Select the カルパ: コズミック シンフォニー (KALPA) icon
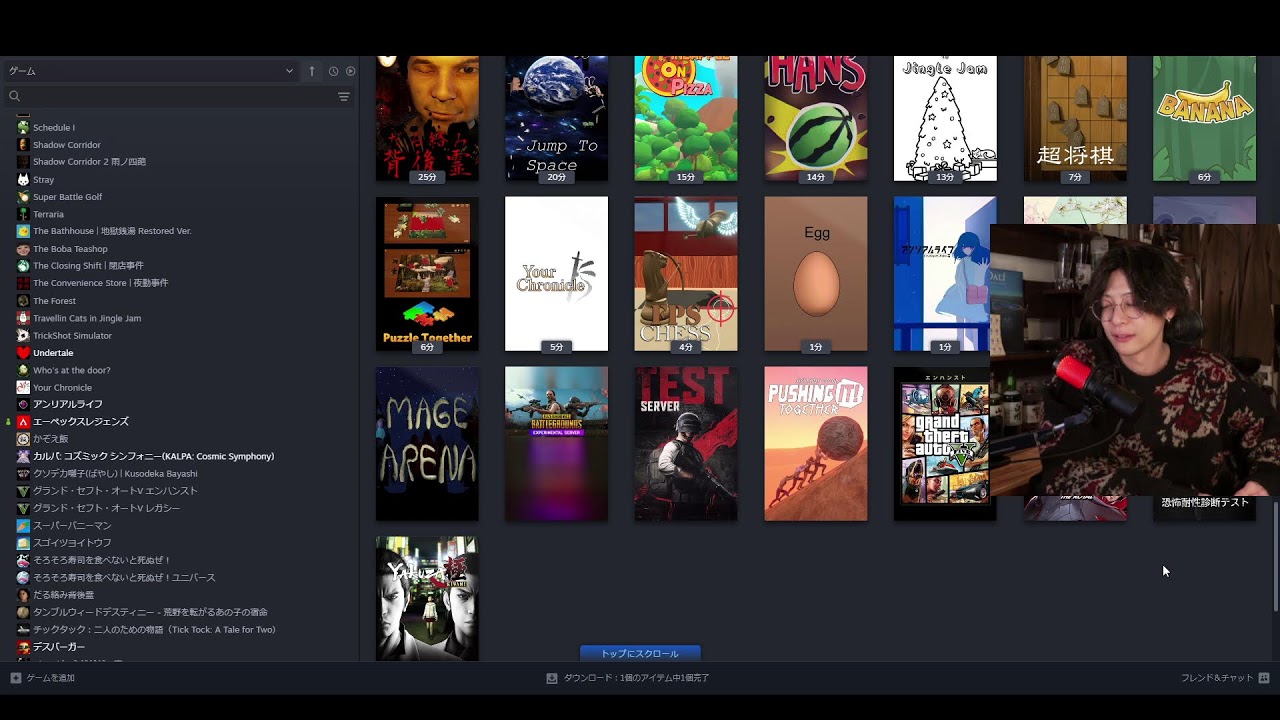This screenshot has height=720, width=1280. pos(23,456)
